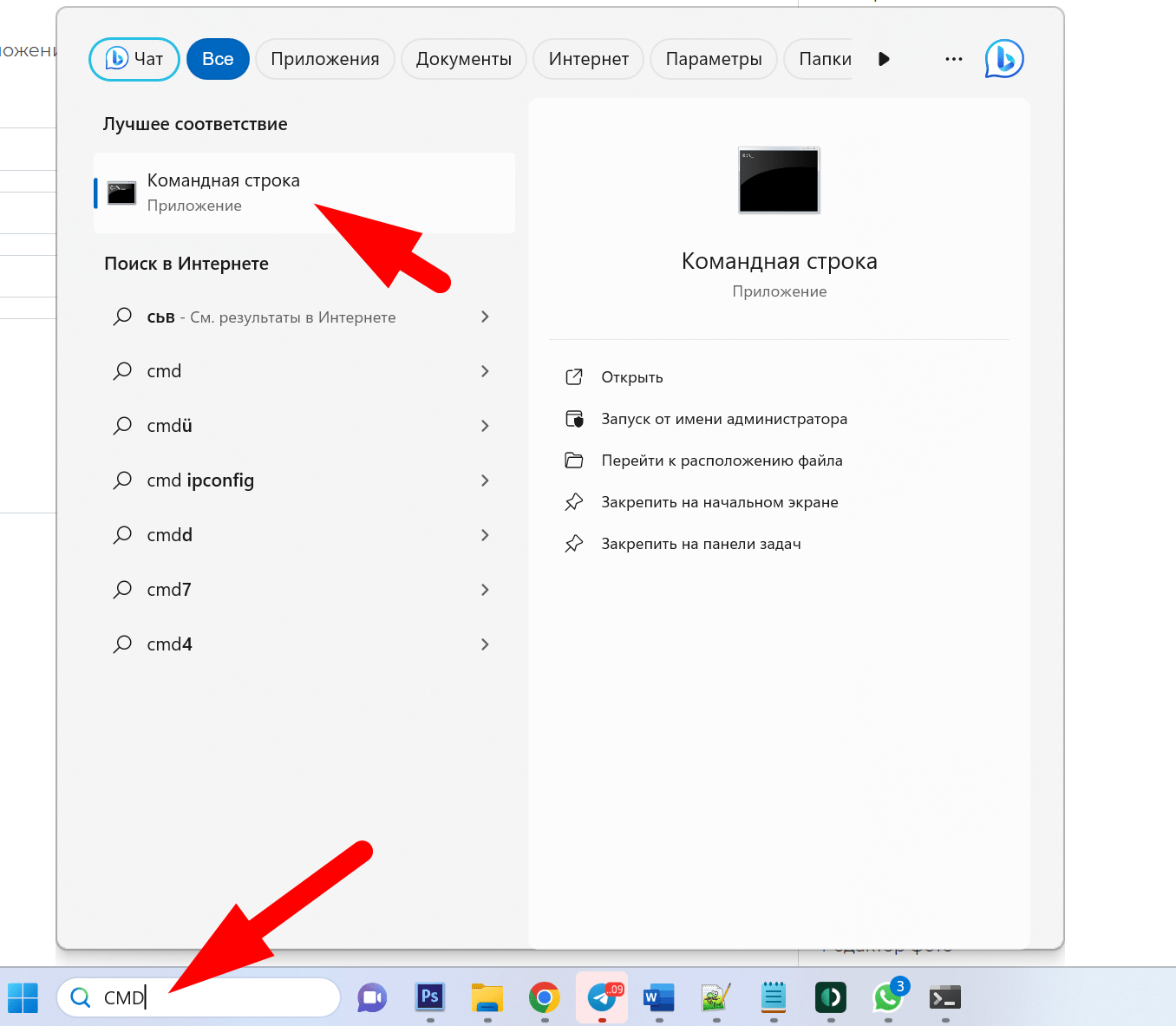
Task: Open the three-dots more options menu
Action: click(954, 59)
